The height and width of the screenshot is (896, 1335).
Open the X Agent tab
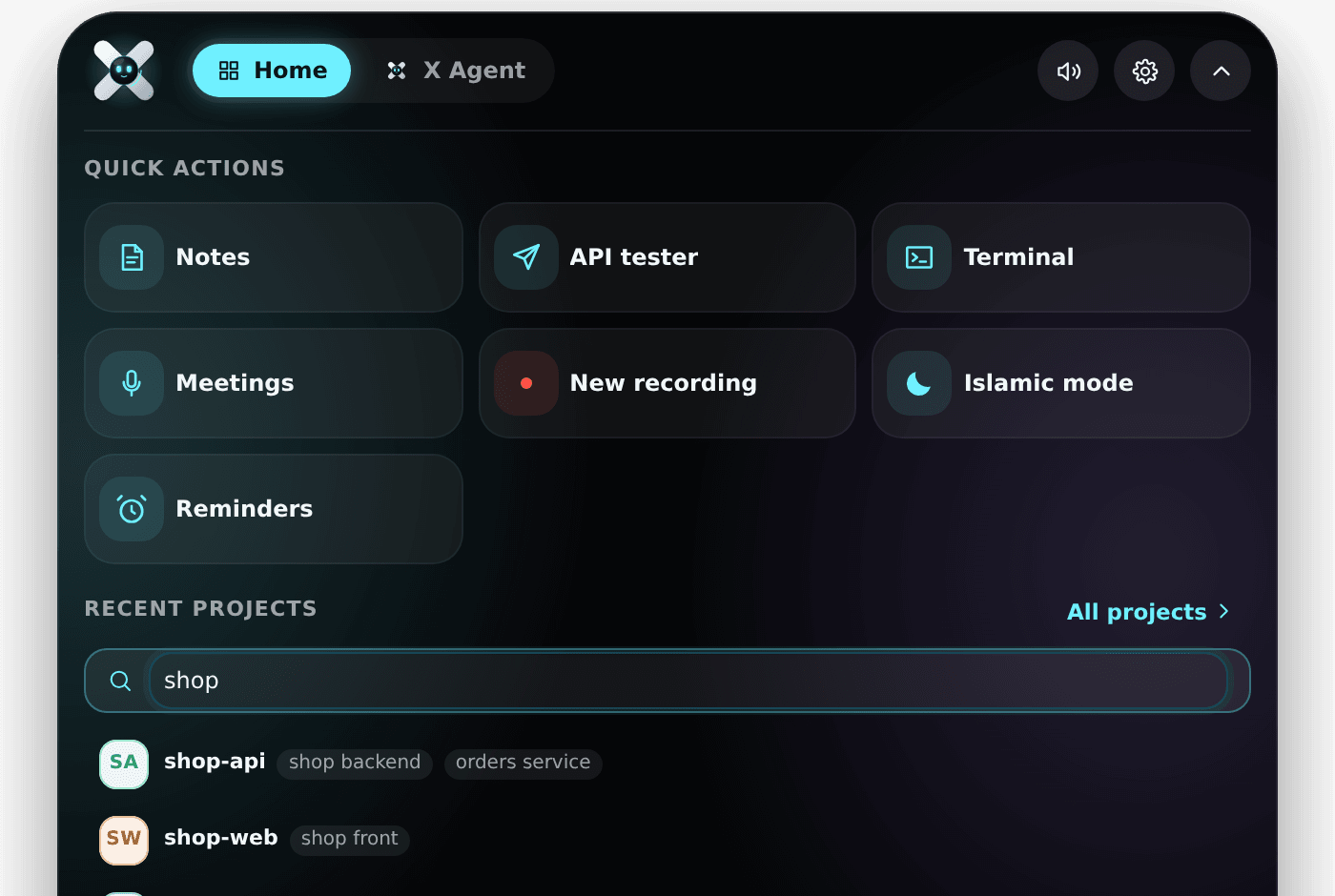456,71
